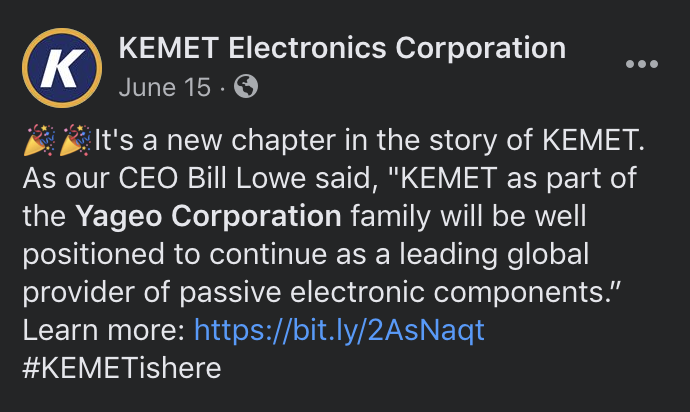Viewport: 690px width, 412px height.
Task: Click the globe public audience icon
Action: 246,86
